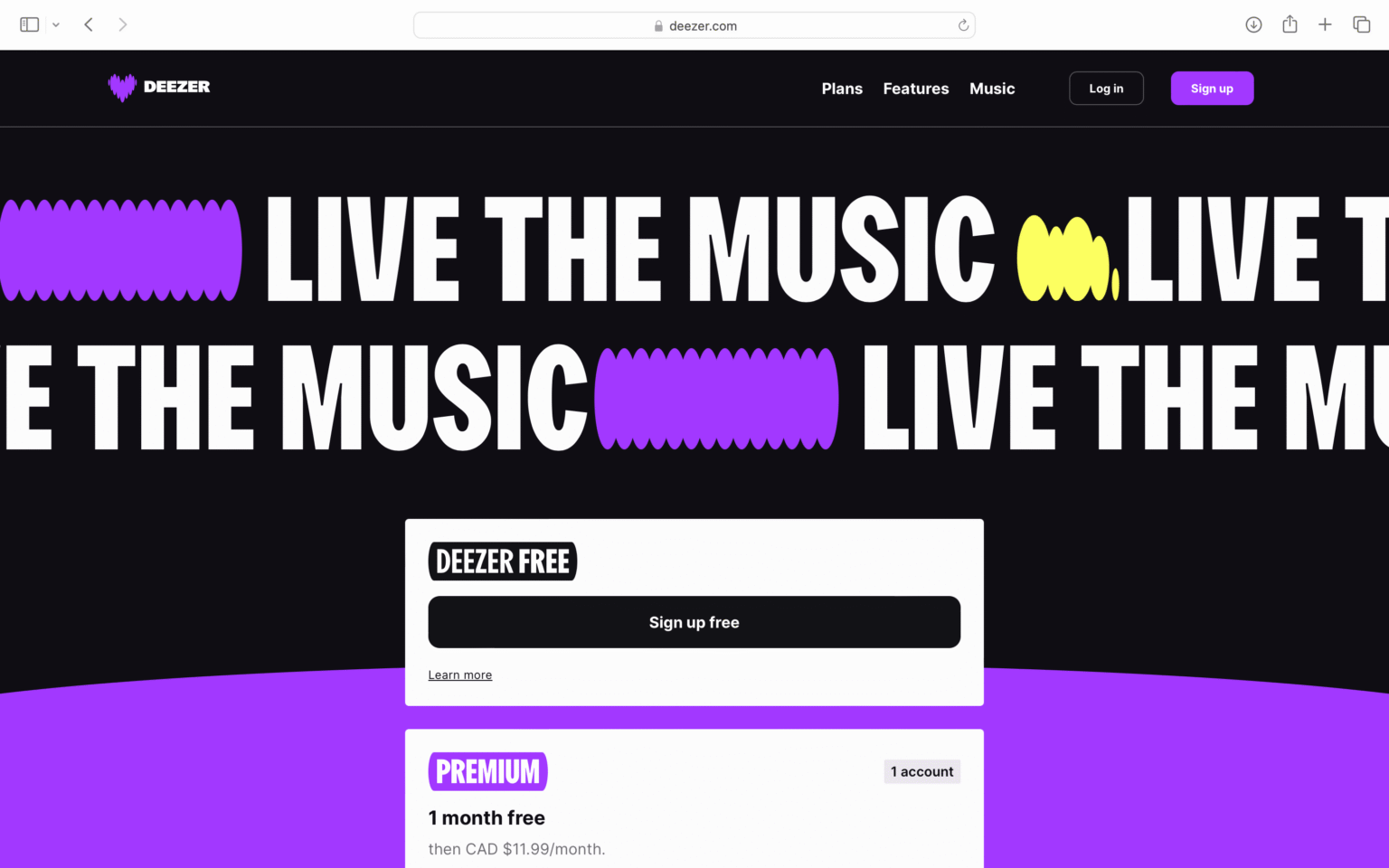Show the tab overview icon
The width and height of the screenshot is (1389, 868).
pyautogui.click(x=1361, y=24)
